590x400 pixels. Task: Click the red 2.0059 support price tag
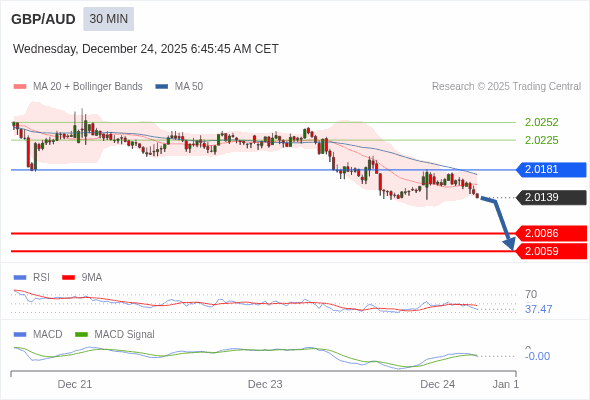tap(551, 251)
